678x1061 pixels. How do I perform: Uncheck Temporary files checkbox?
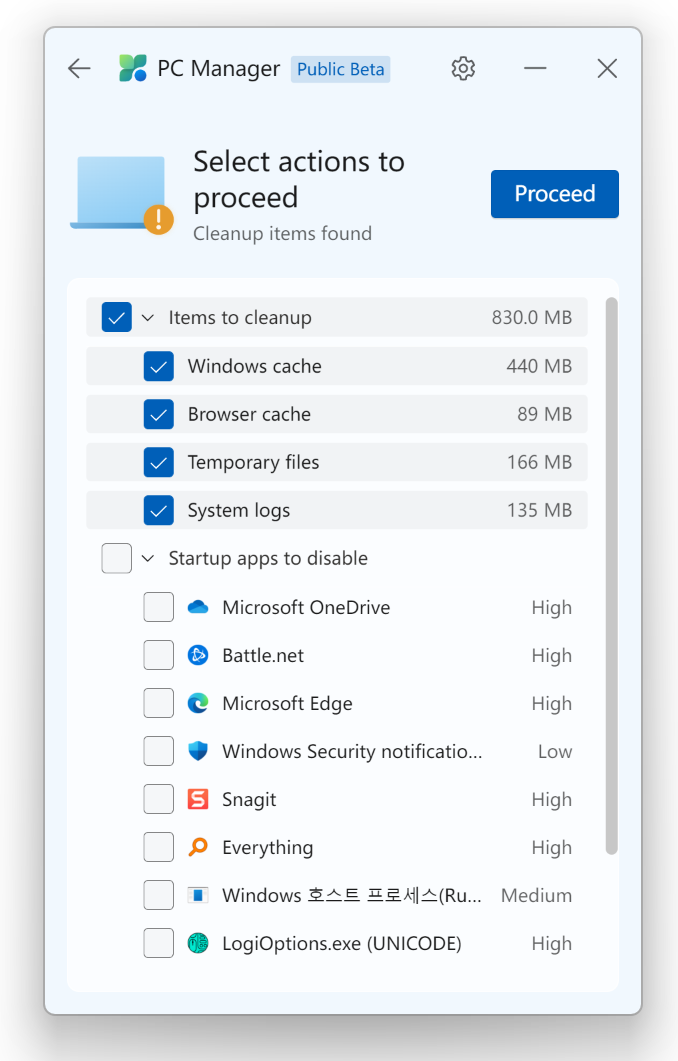pyautogui.click(x=158, y=462)
